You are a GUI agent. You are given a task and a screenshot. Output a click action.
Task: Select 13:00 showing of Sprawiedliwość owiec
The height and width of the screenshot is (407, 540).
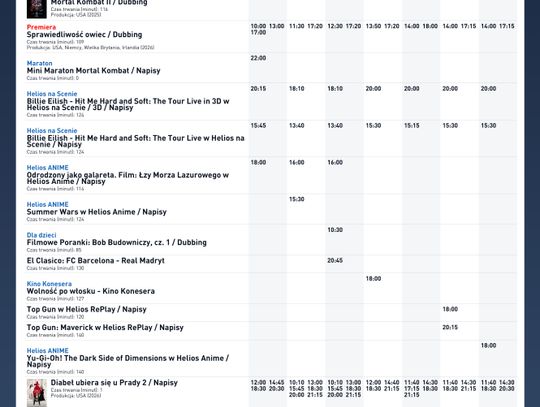(277, 26)
